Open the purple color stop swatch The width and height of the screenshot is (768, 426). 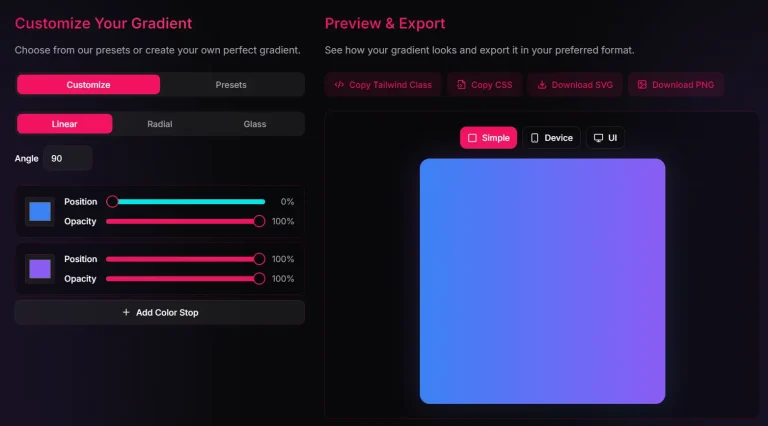coord(40,269)
